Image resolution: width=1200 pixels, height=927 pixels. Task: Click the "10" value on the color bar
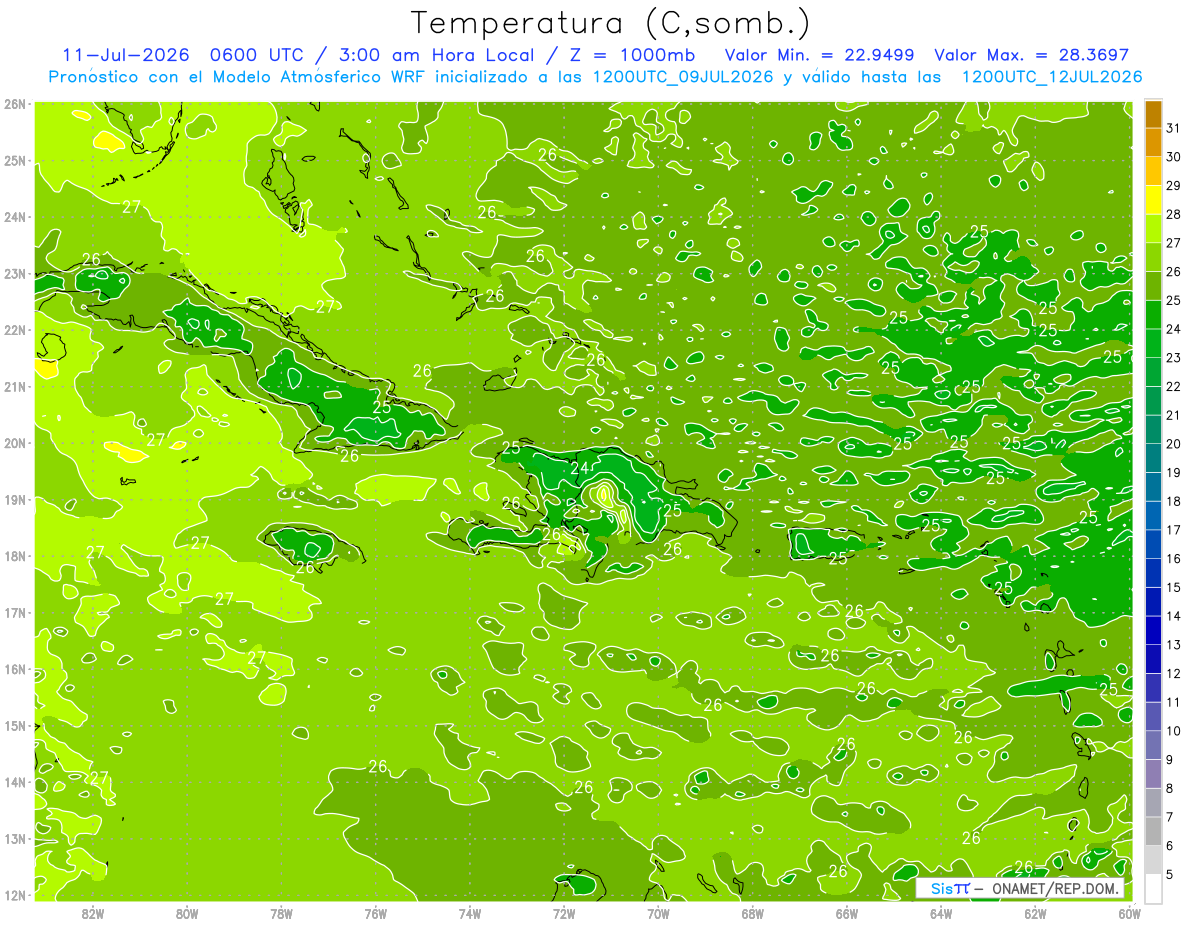coord(1174,730)
